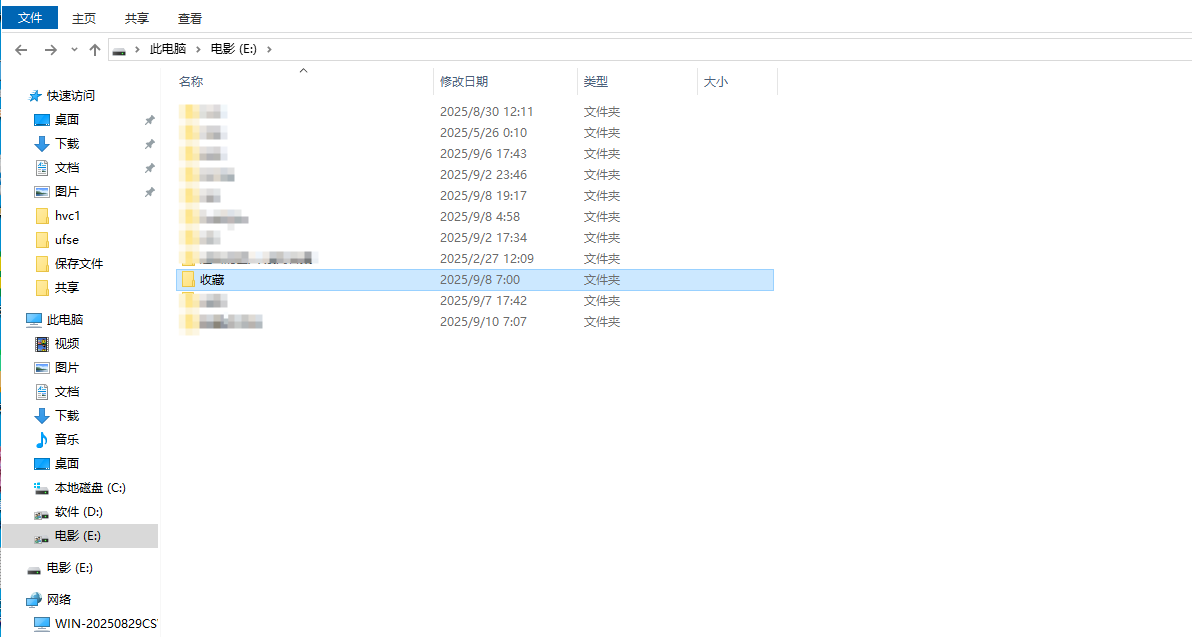
Task: Click the pin icon next to 文档 in 快速访问
Action: (150, 168)
